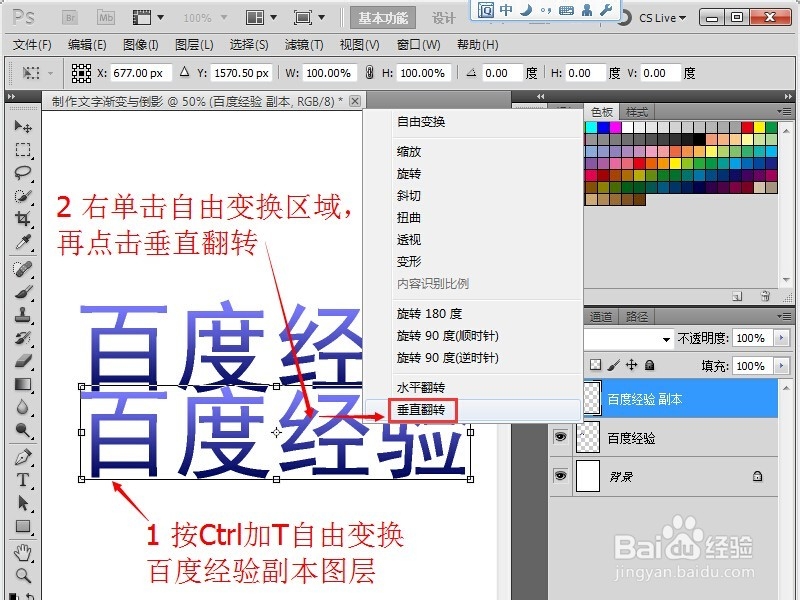Select the Horizontal Type tool
Screen dimensions: 800x600
coord(22,480)
